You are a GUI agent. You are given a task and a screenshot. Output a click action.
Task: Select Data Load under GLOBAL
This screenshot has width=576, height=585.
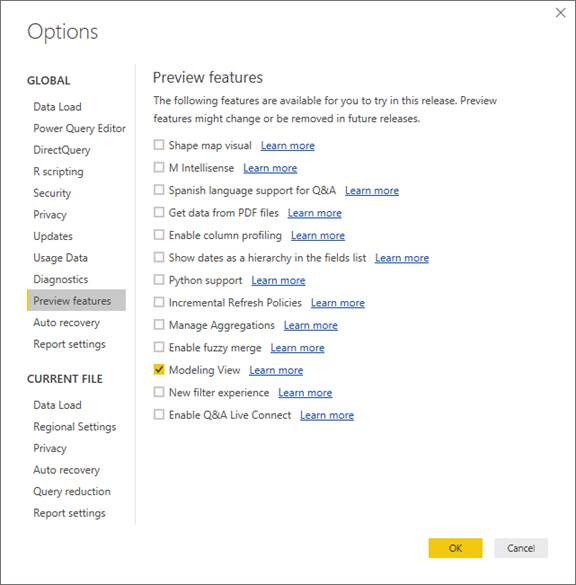point(57,107)
